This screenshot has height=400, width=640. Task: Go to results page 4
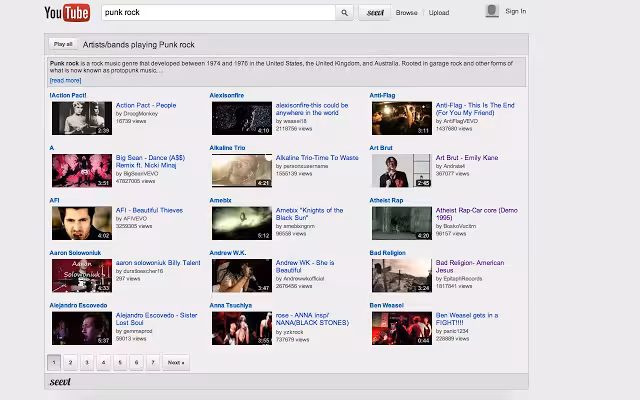103,362
